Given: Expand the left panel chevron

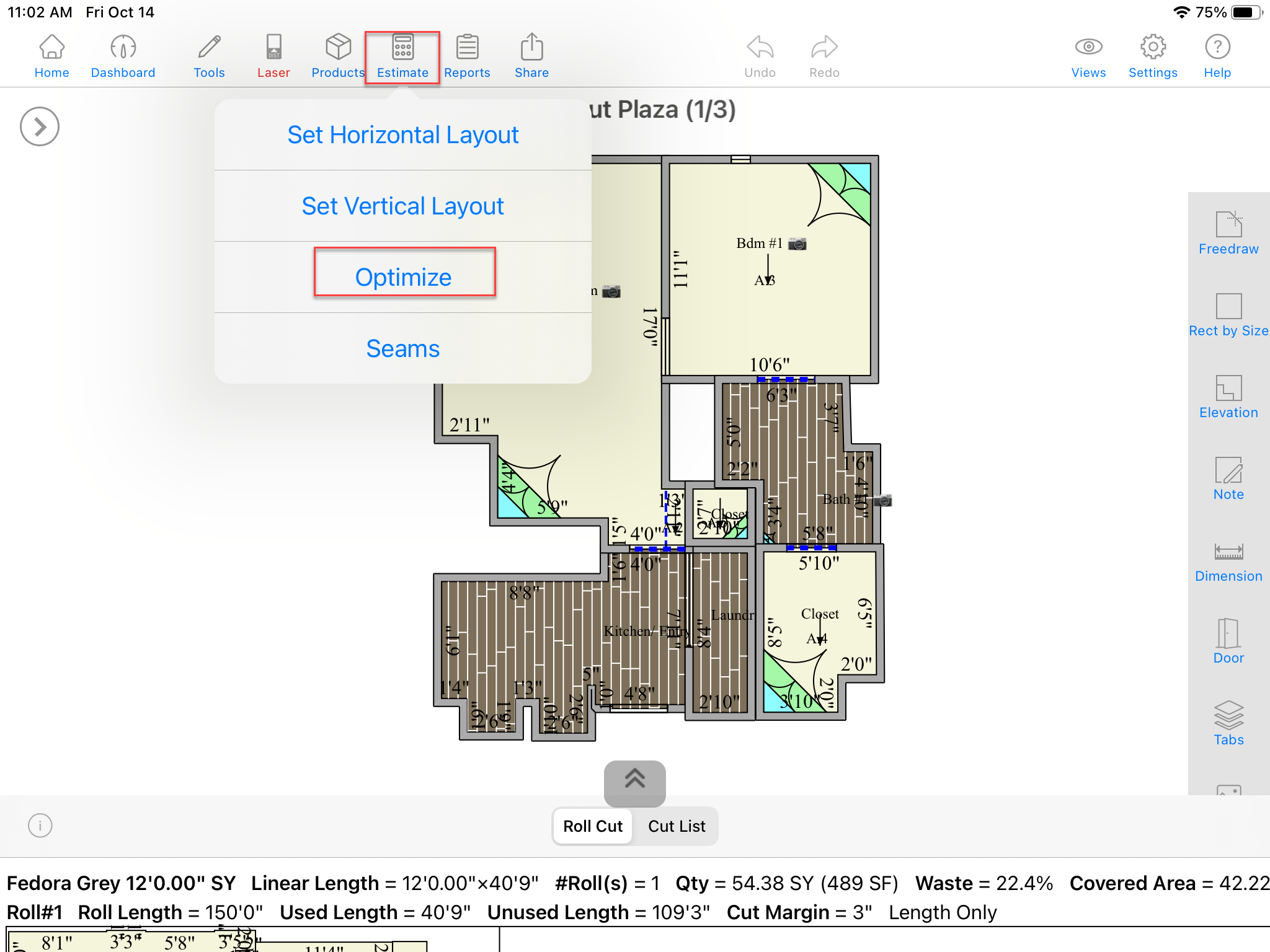Looking at the screenshot, I should point(40,127).
